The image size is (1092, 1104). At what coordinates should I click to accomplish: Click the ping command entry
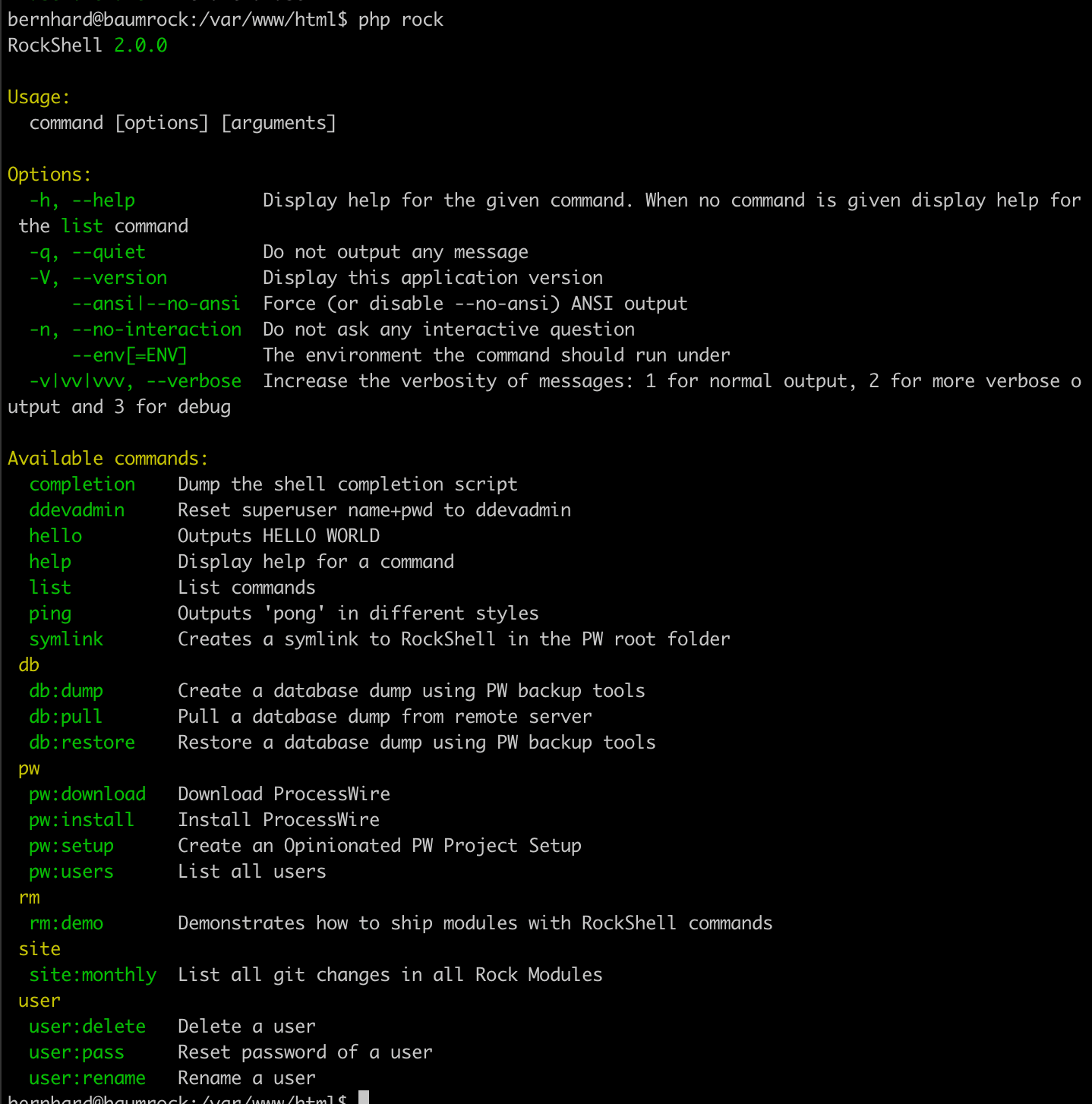pos(50,613)
